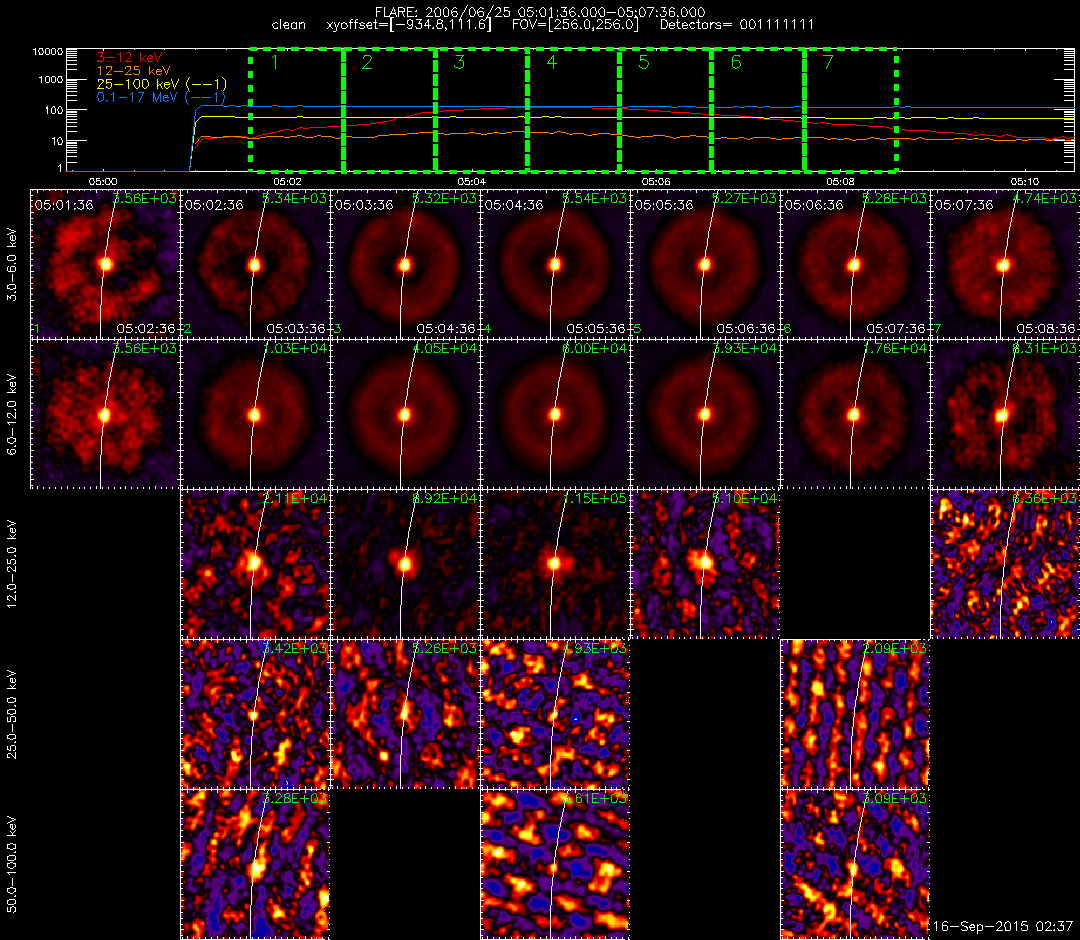This screenshot has height=940, width=1080.
Task: Click the '05:00' time axis label
Action: tap(103, 182)
